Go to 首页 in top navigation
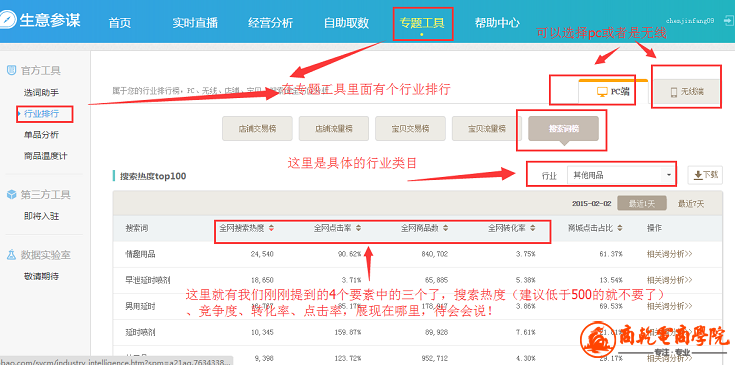 120,22
